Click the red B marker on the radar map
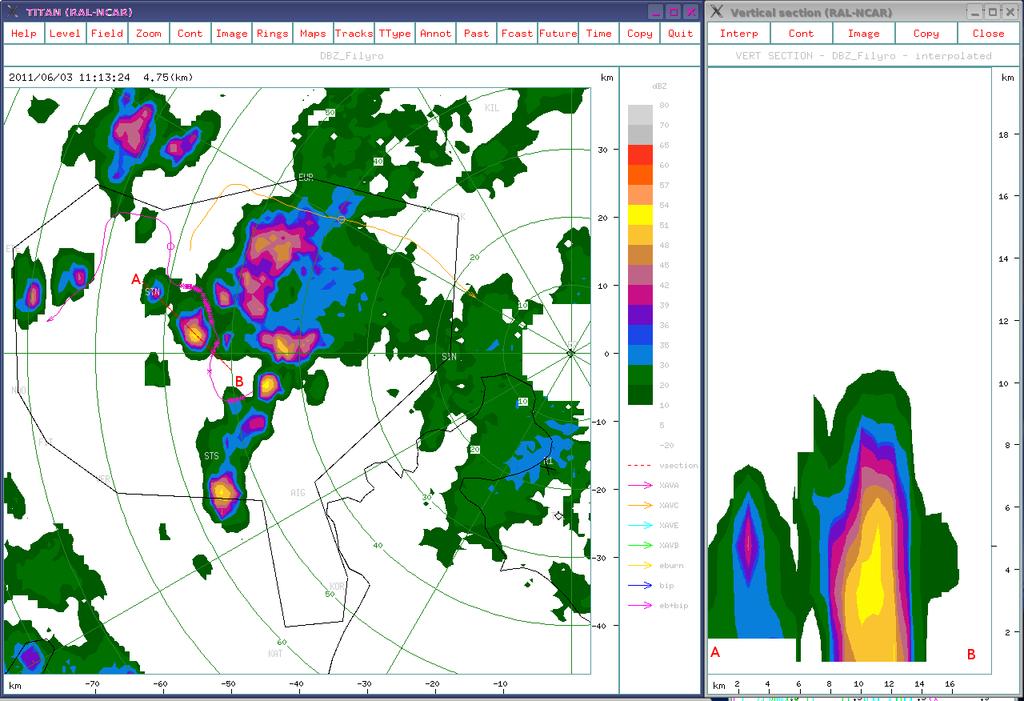1024x701 pixels. tap(239, 382)
